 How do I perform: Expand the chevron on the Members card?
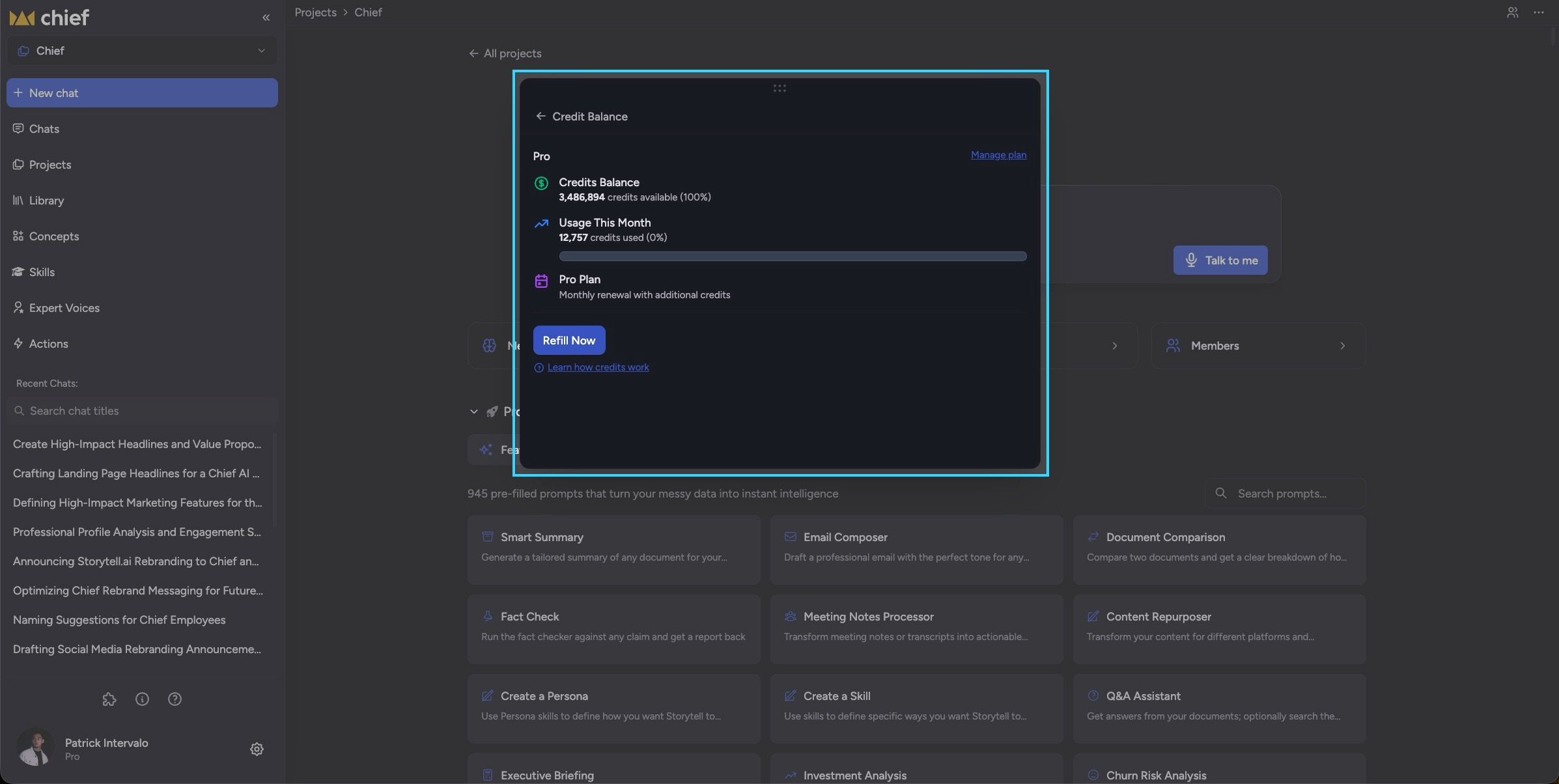tap(1342, 346)
